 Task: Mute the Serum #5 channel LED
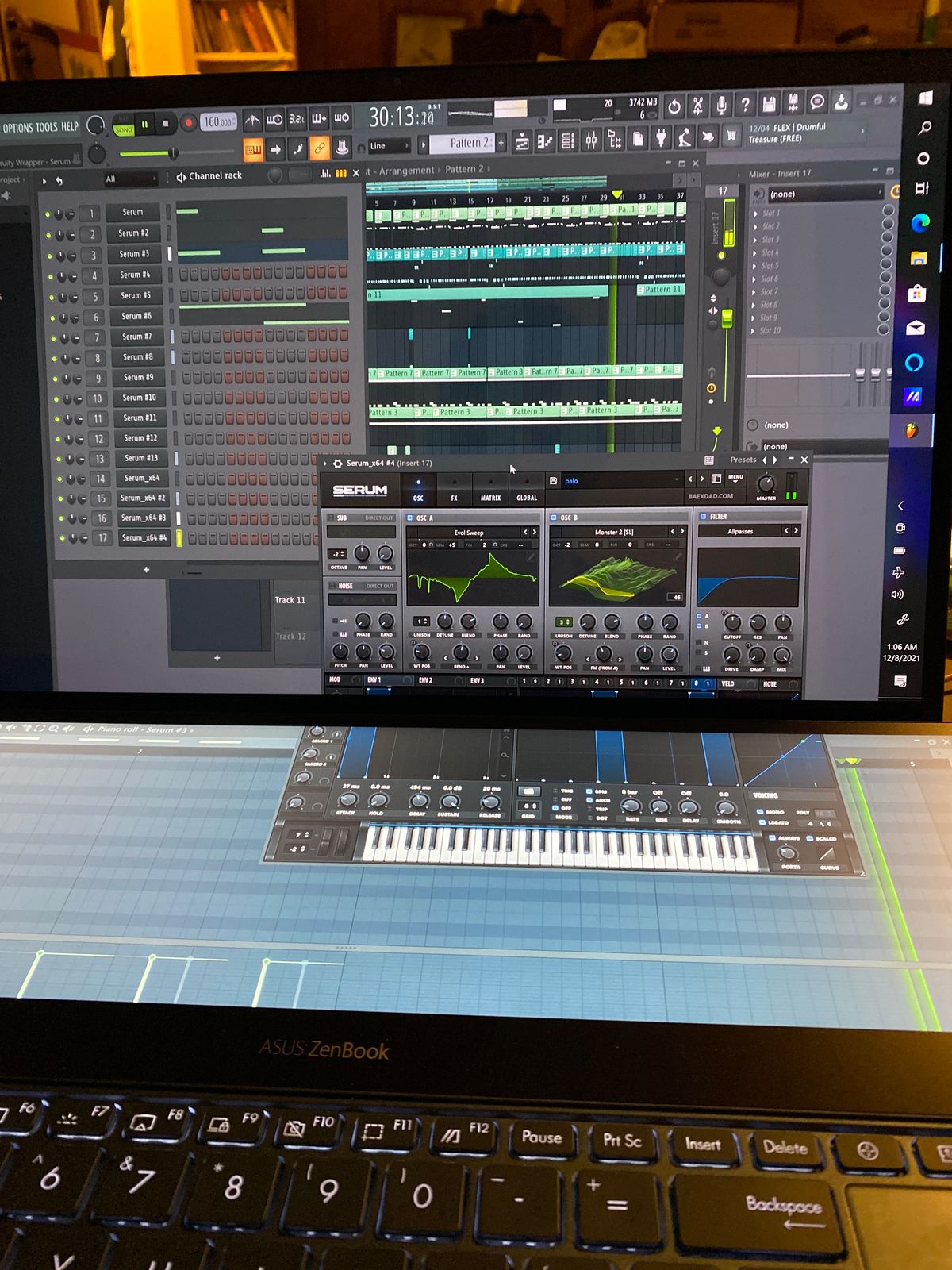pos(48,297)
